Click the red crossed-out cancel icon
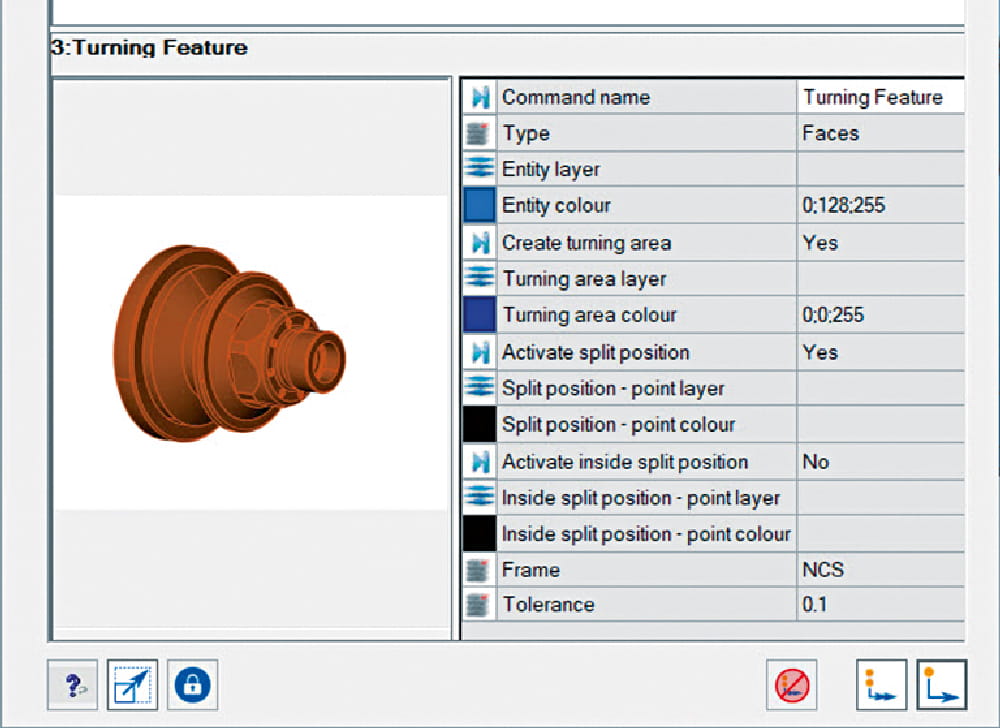1000x728 pixels. pyautogui.click(x=791, y=685)
